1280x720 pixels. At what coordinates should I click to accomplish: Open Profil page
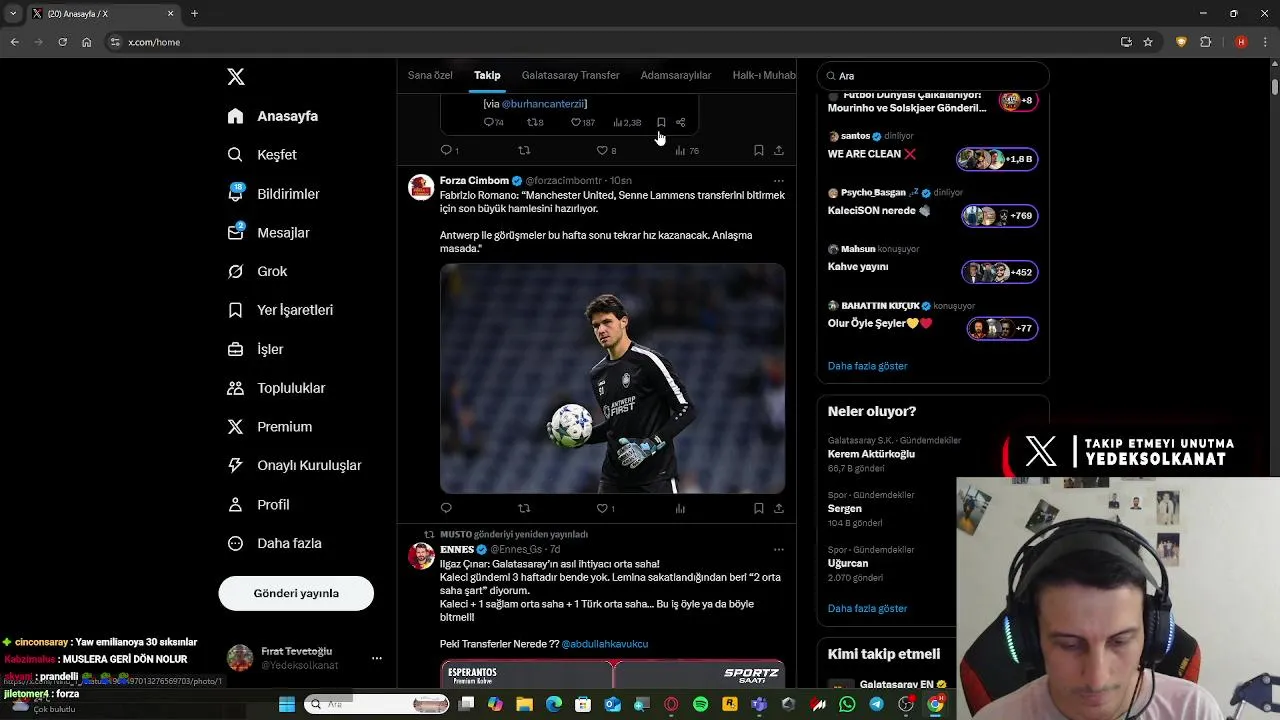point(258,505)
